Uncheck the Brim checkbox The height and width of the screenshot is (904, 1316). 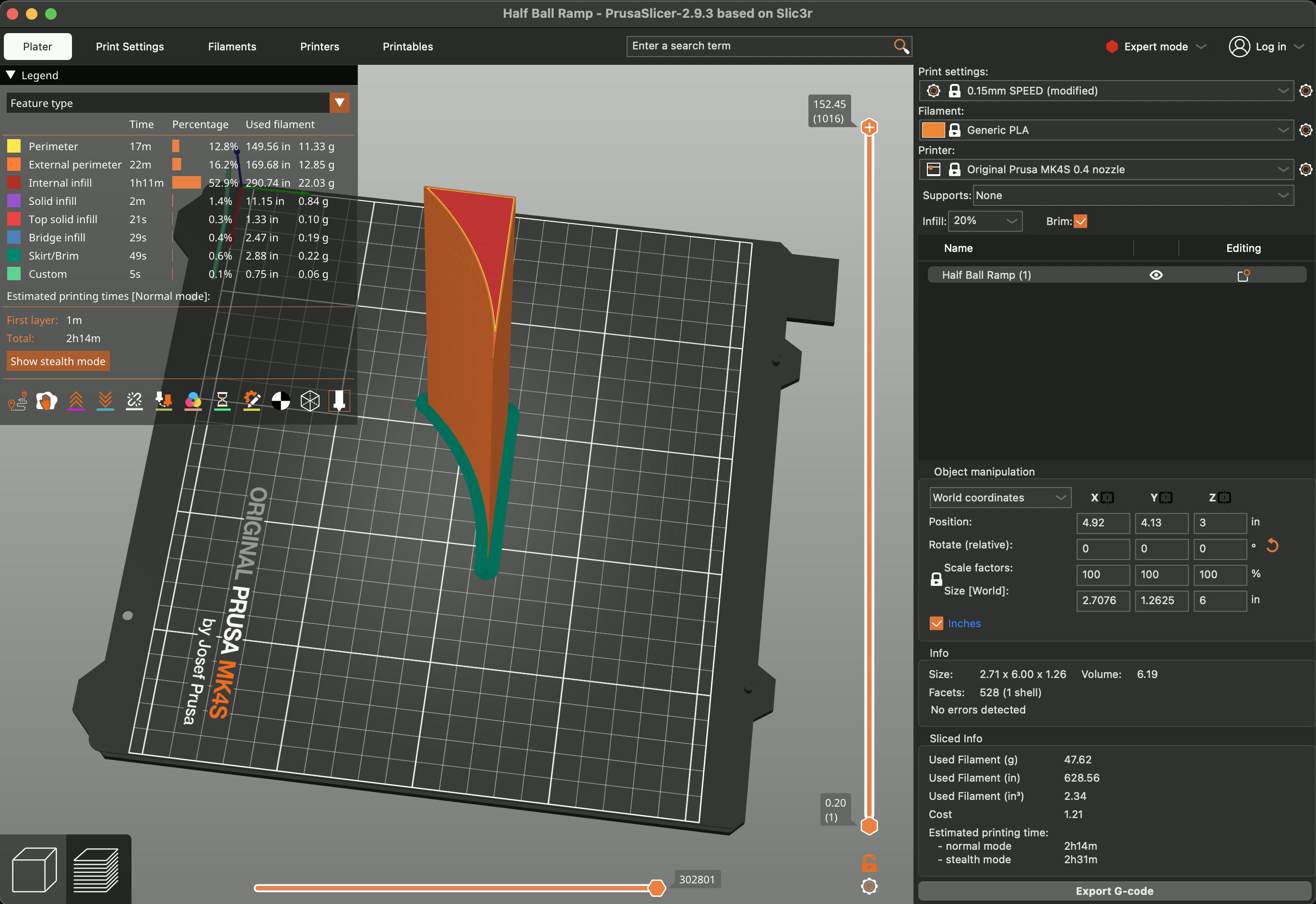(1080, 222)
